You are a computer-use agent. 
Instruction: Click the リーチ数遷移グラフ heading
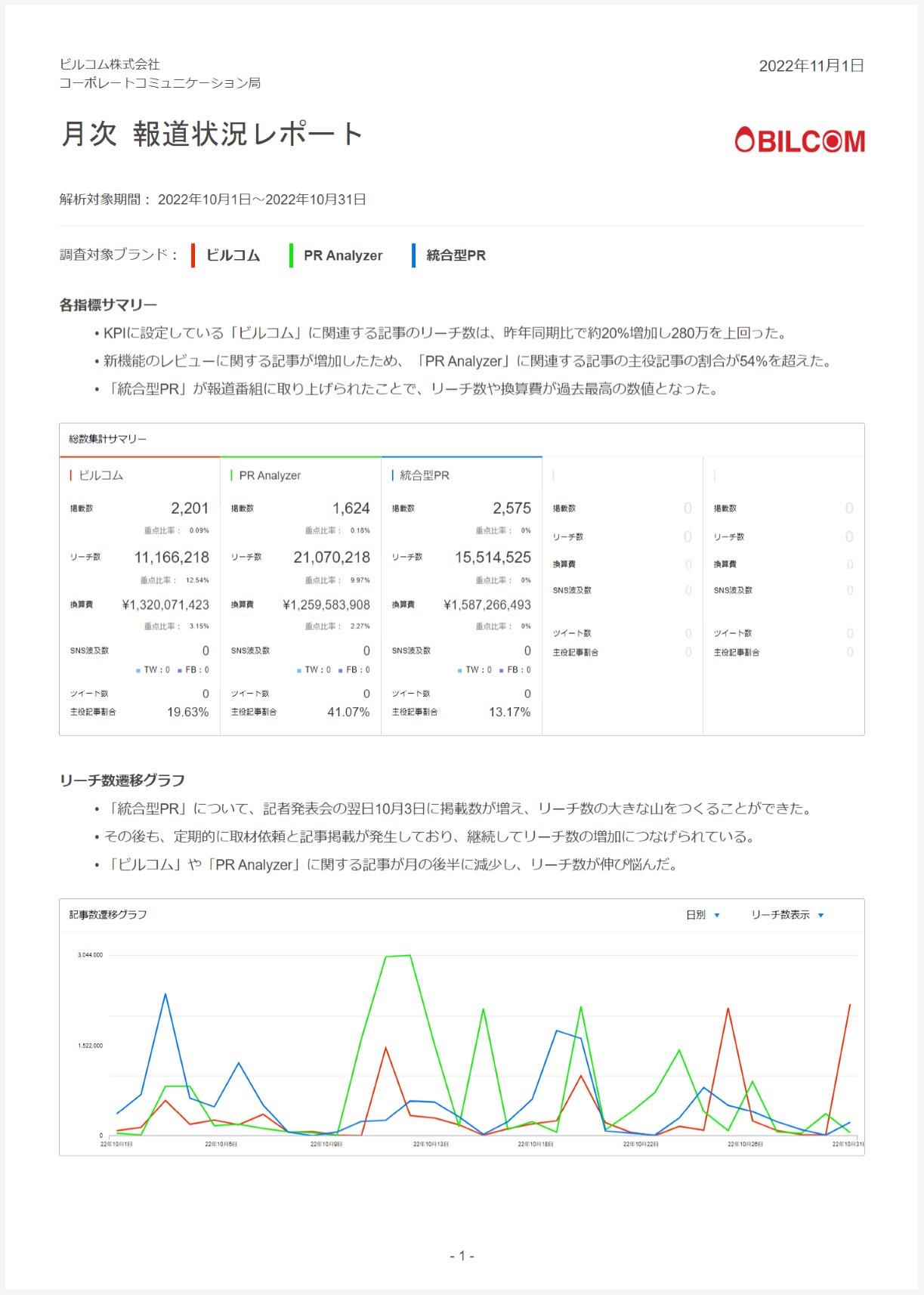[122, 780]
